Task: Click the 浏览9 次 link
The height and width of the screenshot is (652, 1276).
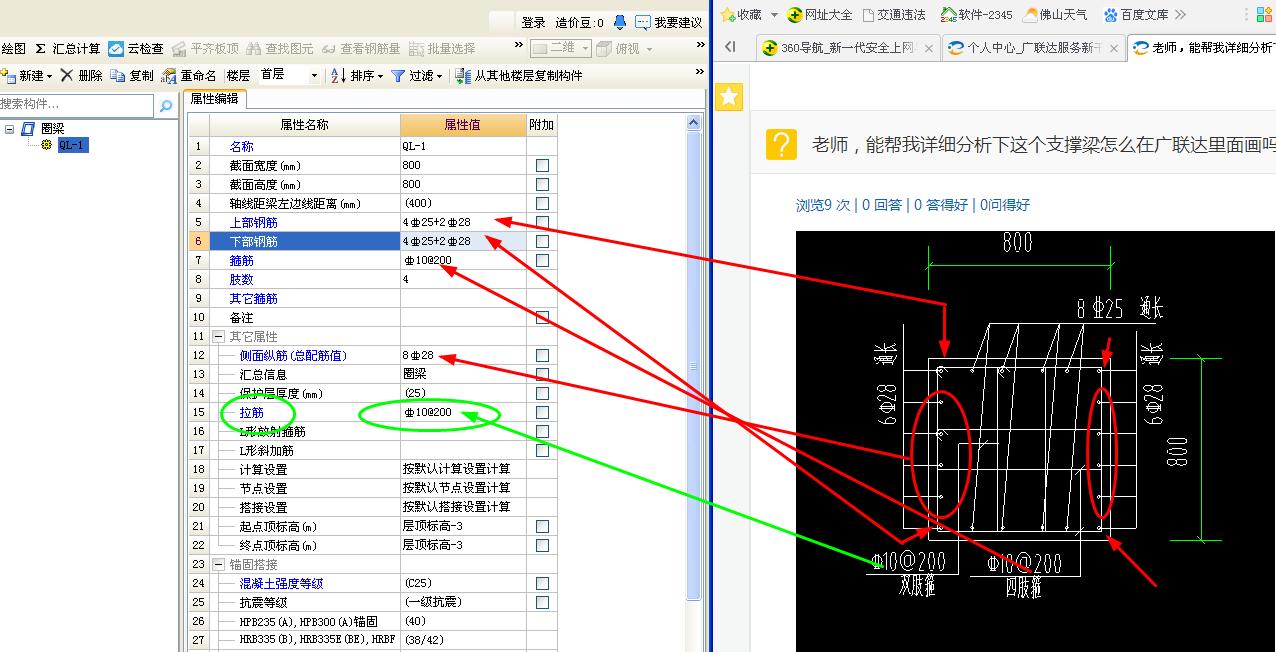Action: coord(822,205)
